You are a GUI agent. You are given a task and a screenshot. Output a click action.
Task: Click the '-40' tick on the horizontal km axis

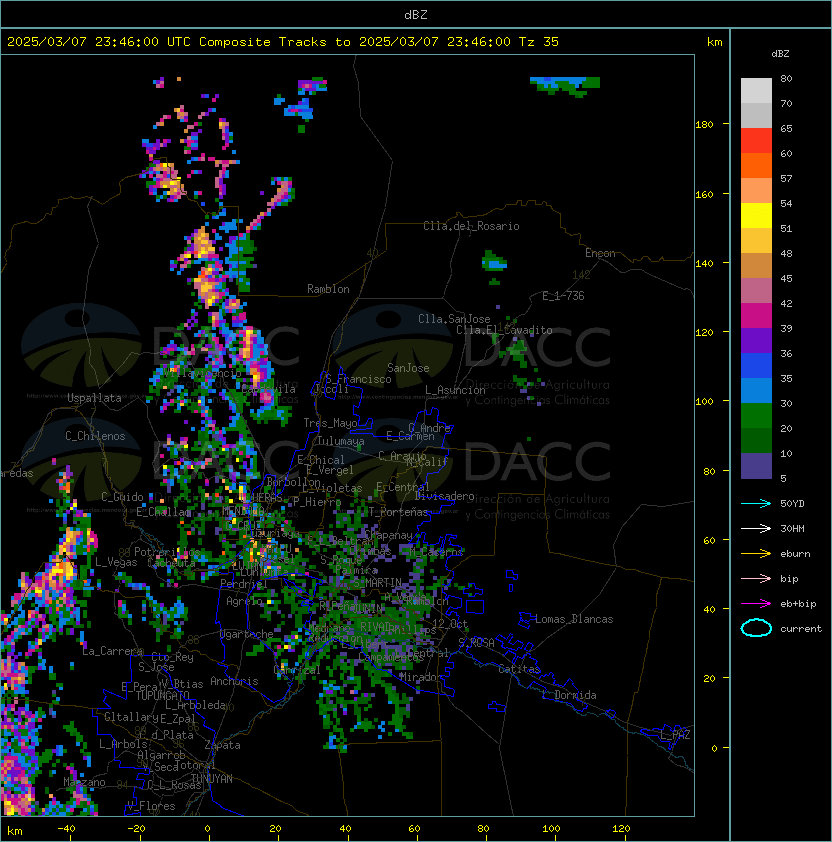tap(66, 829)
